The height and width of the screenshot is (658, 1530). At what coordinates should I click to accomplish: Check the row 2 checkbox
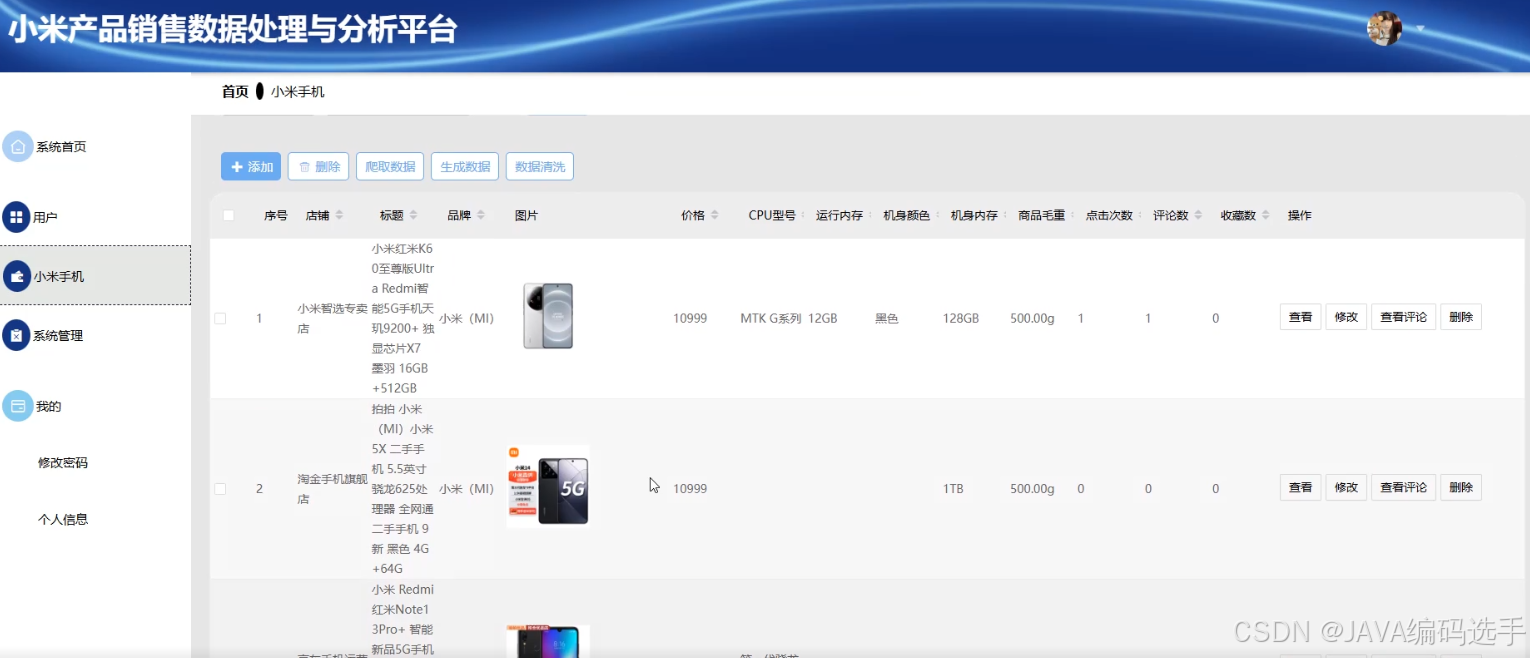(x=220, y=489)
